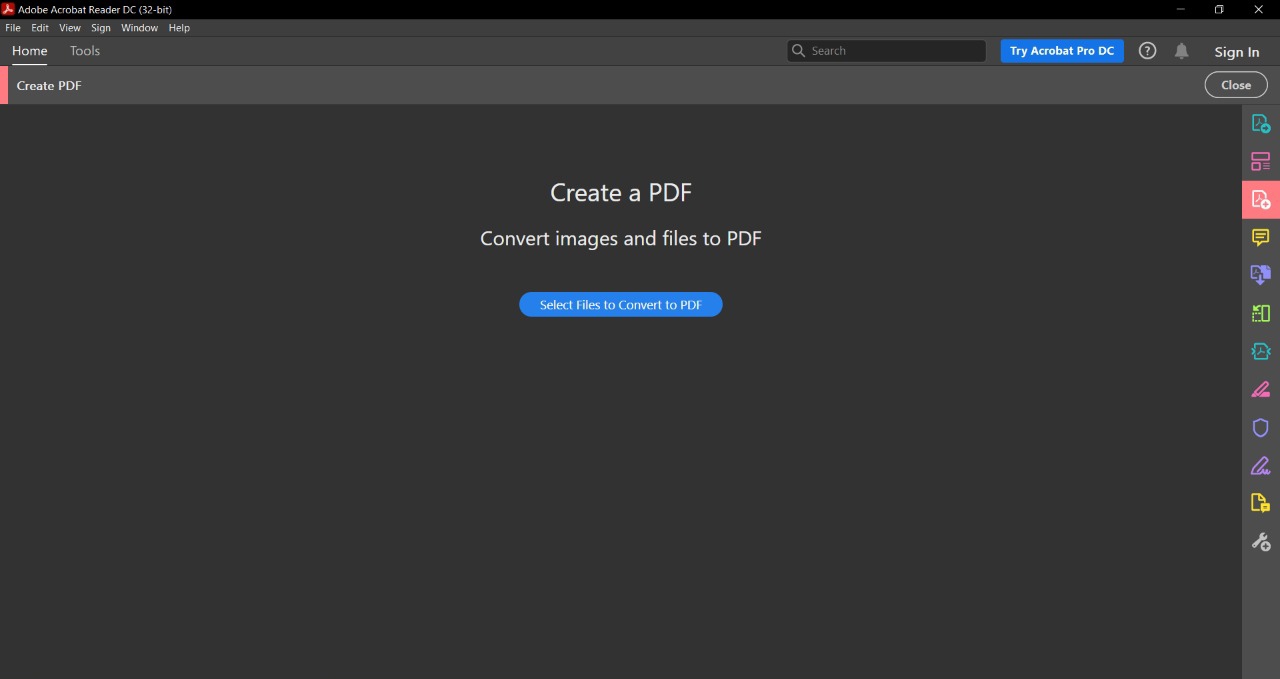Open the yellow Send for Comments icon
1280x679 pixels.
1261,503
